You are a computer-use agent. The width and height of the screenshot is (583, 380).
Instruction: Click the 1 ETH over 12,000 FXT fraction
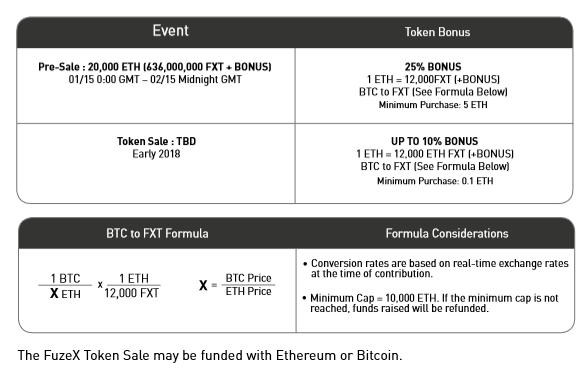pos(132,286)
